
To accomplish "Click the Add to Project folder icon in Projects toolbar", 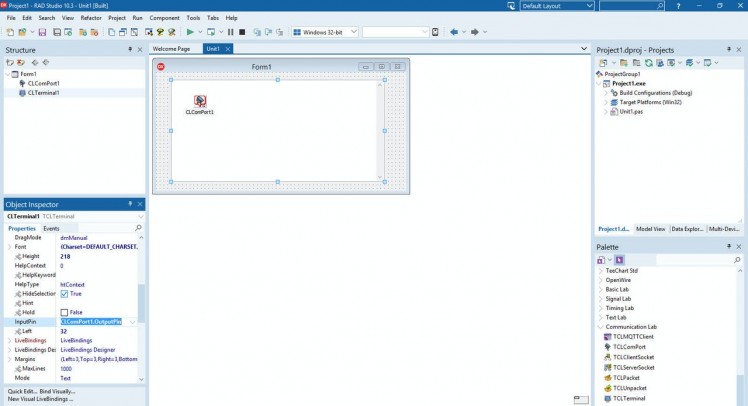I will [x=623, y=62].
